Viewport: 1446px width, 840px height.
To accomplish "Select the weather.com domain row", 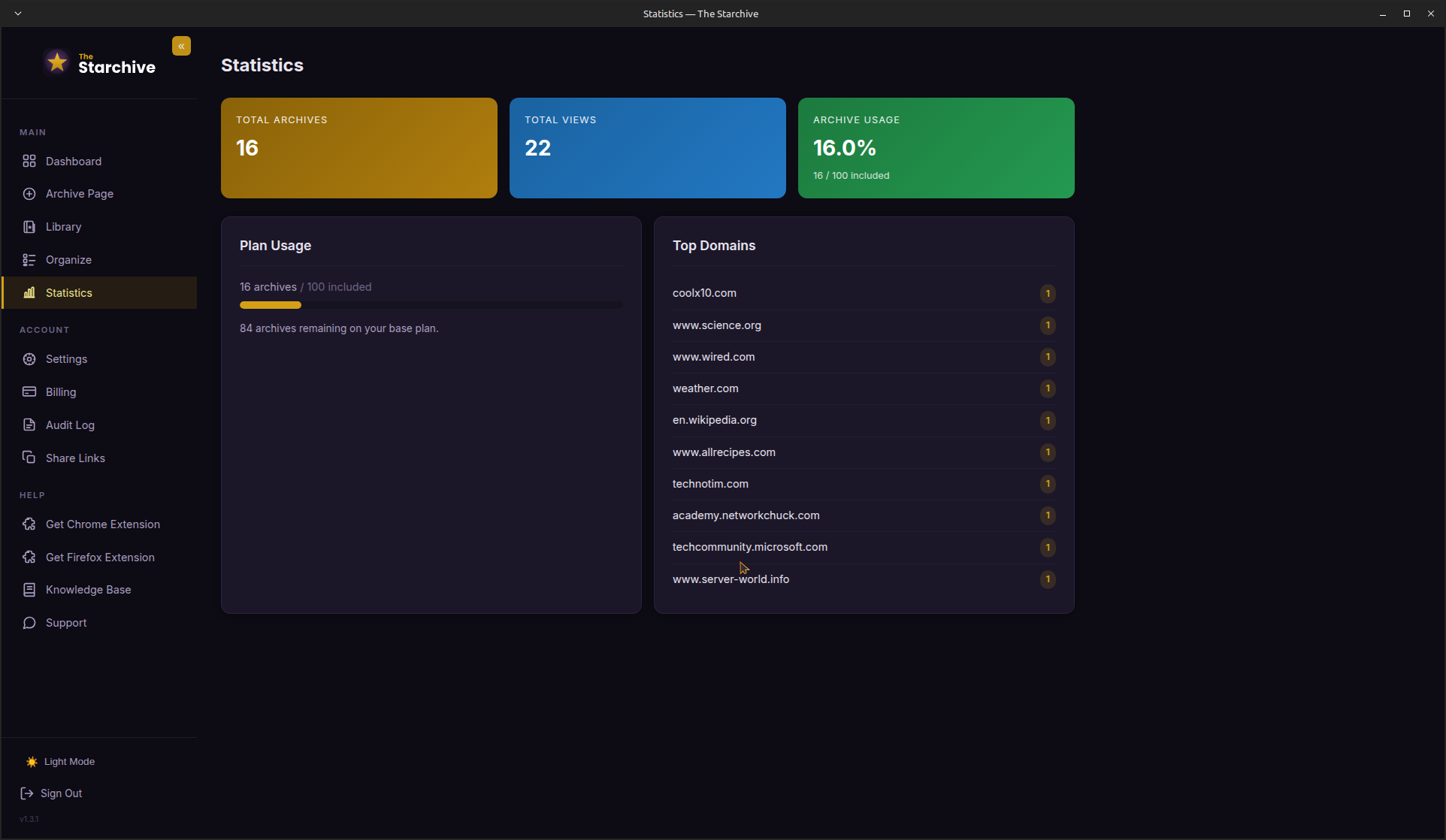I will coord(864,388).
